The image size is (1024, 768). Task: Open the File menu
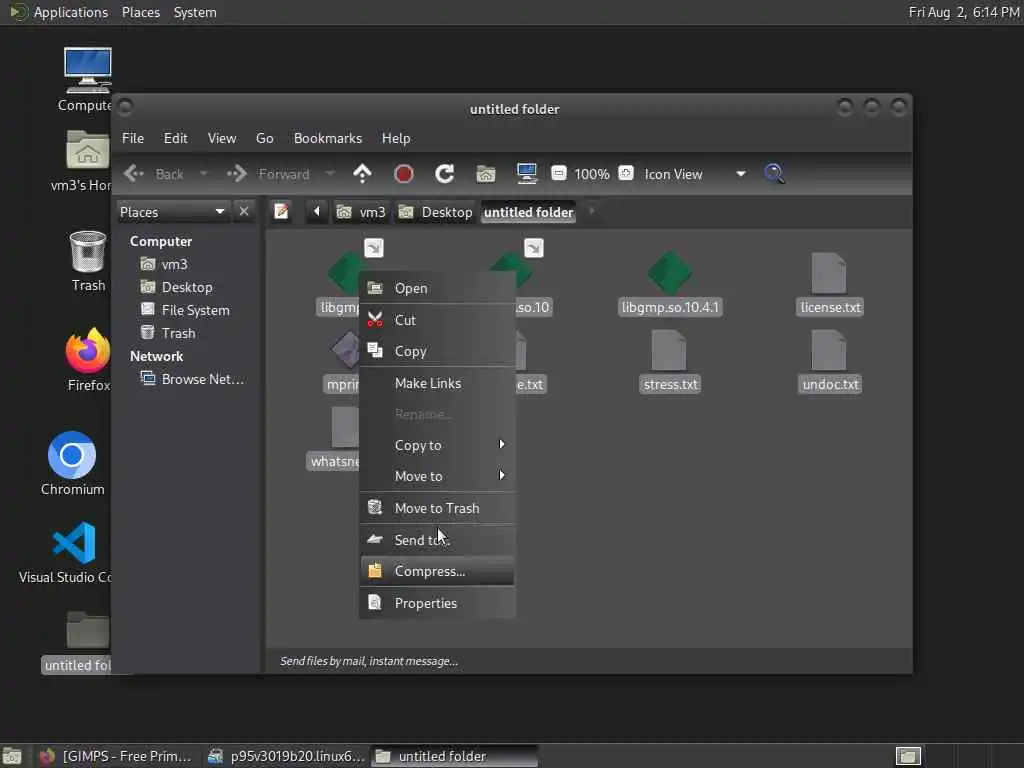tap(133, 138)
